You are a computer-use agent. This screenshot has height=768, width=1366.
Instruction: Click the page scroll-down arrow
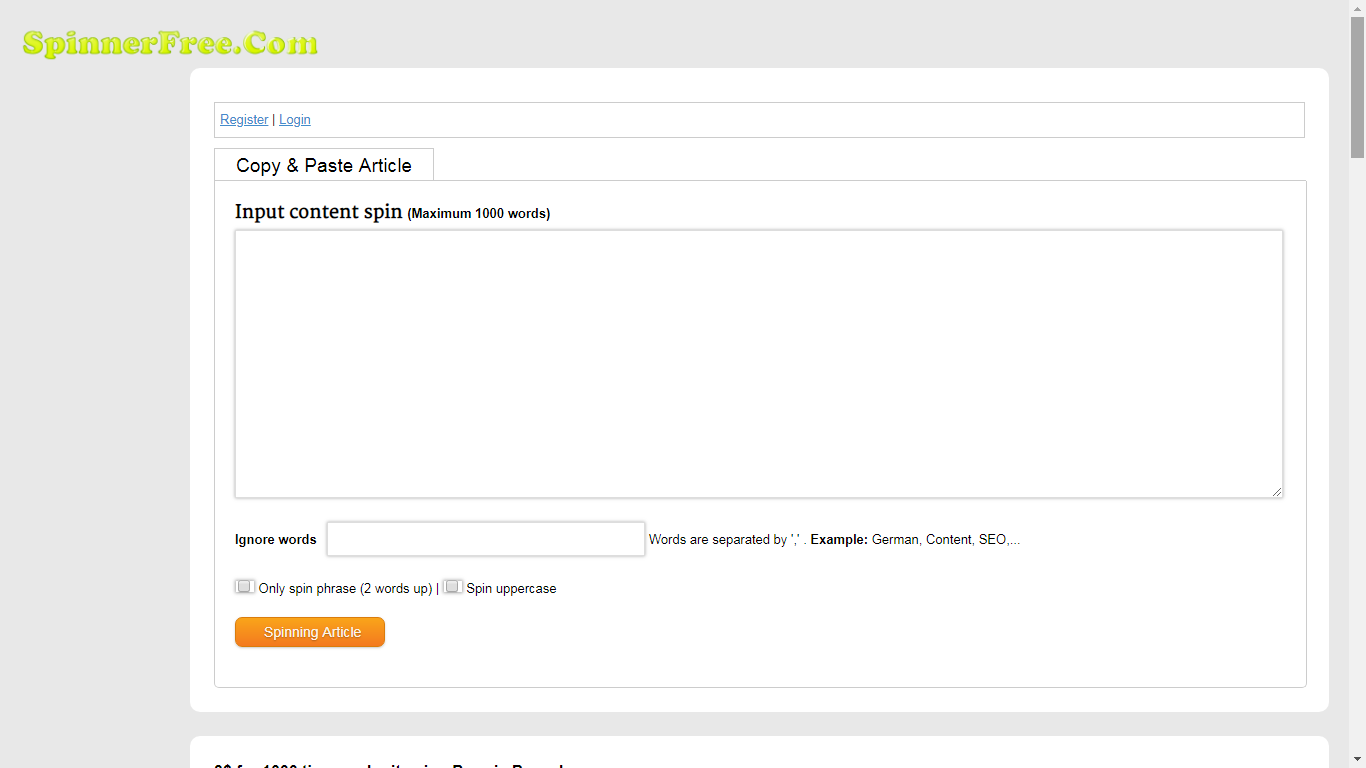coord(1357,759)
